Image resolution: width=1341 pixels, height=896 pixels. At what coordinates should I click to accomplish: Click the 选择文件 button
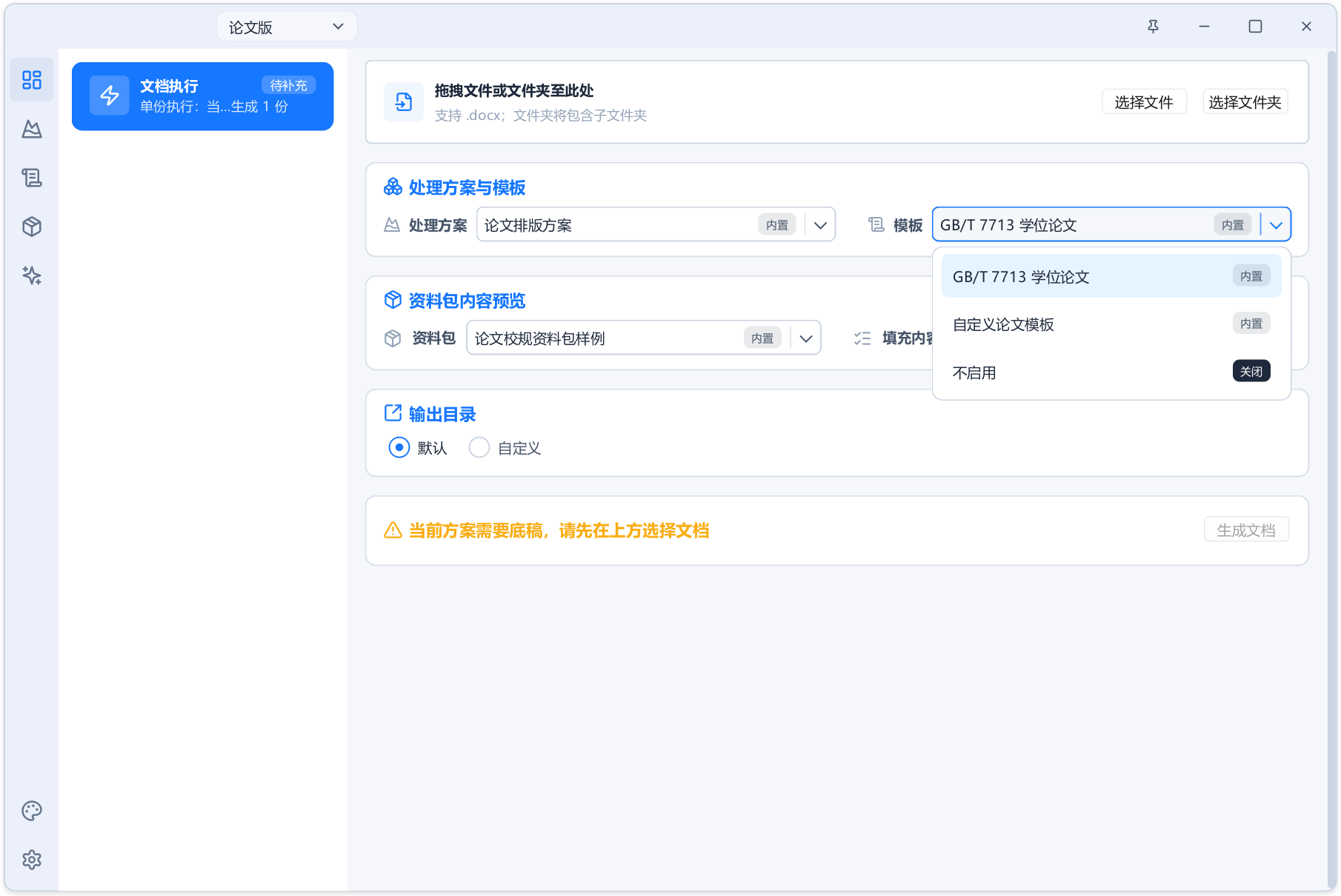(x=1144, y=102)
